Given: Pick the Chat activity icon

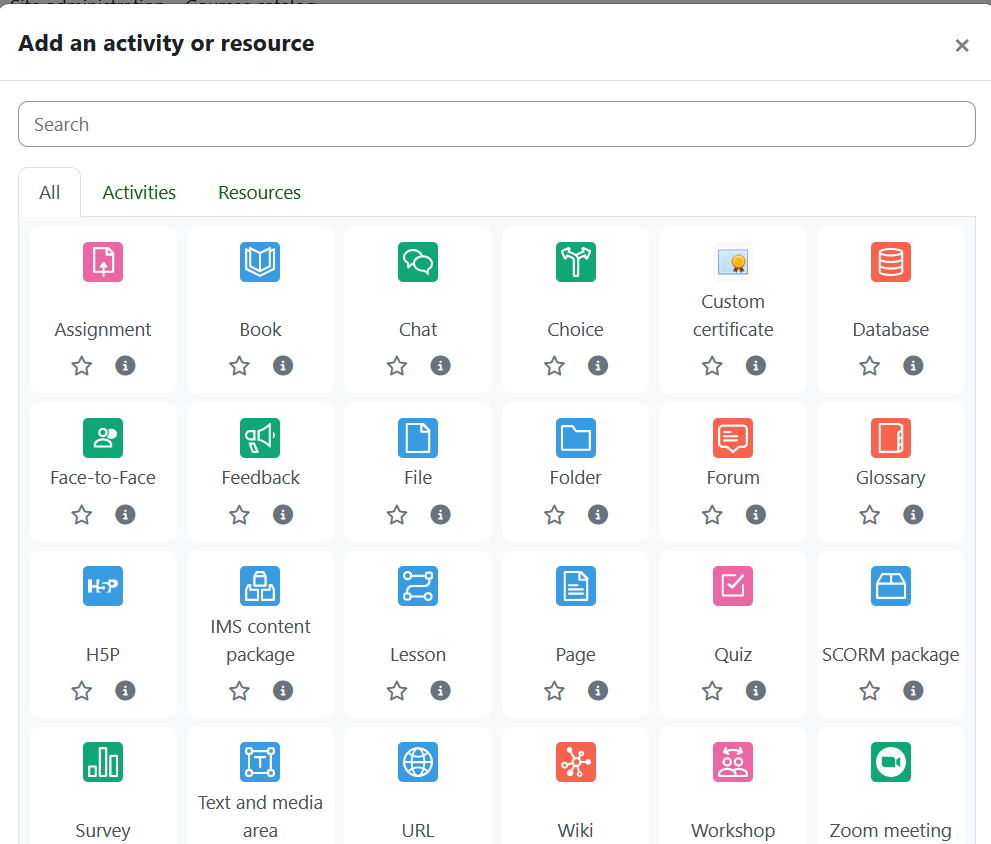Looking at the screenshot, I should [x=418, y=262].
